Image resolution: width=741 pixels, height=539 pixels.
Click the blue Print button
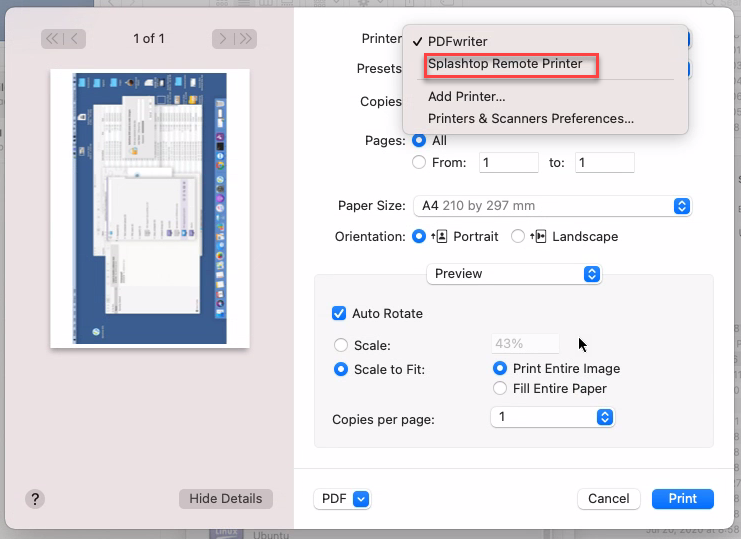pos(682,499)
